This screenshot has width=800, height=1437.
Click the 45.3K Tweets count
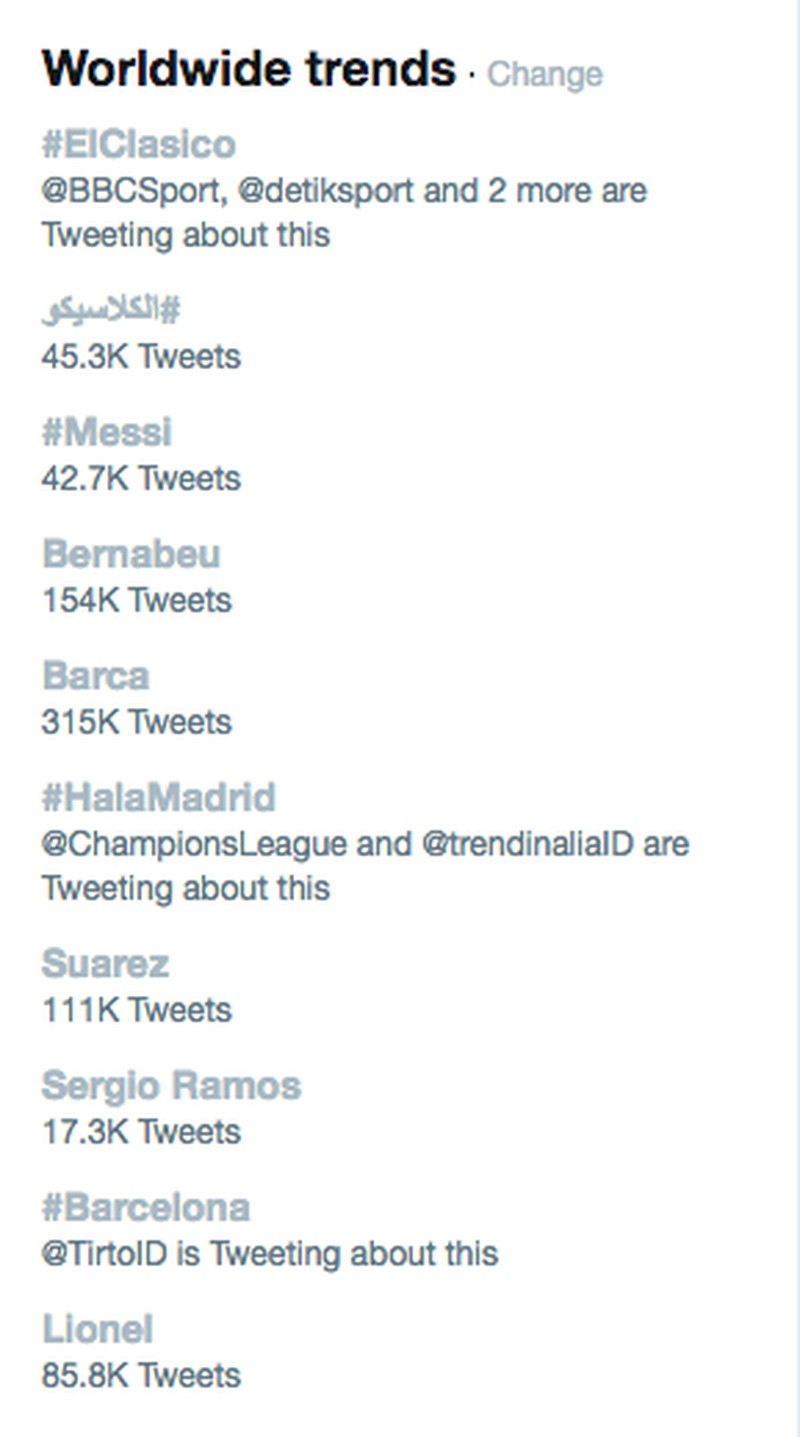(141, 356)
